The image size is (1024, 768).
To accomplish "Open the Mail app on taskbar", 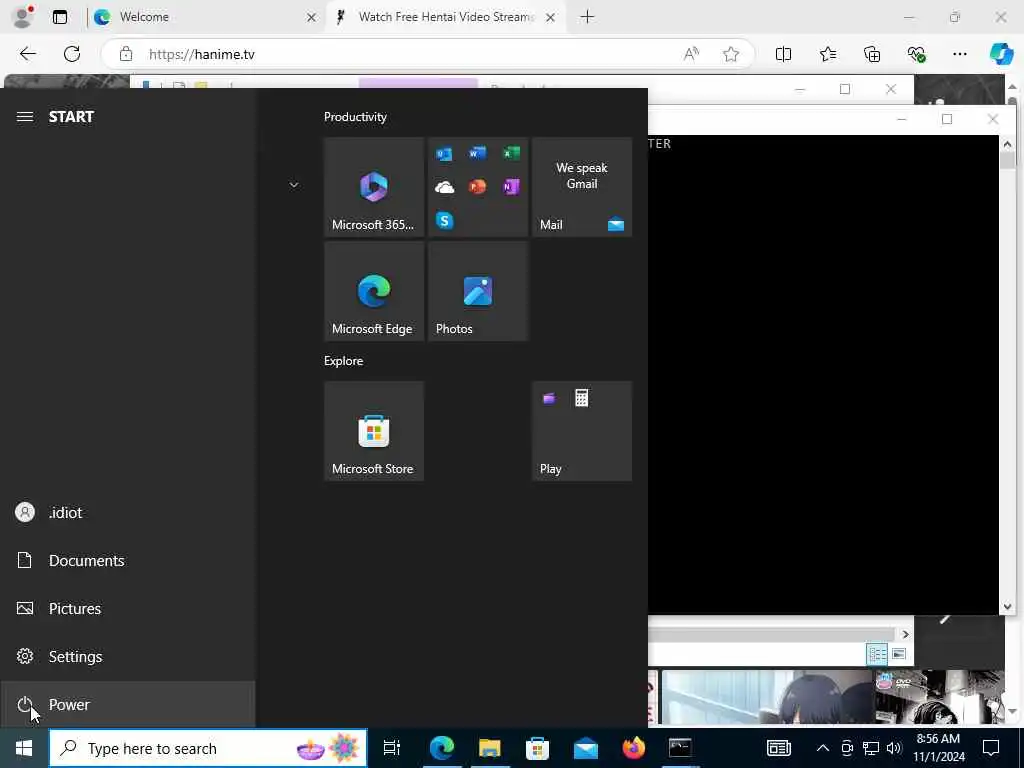I will [x=585, y=748].
